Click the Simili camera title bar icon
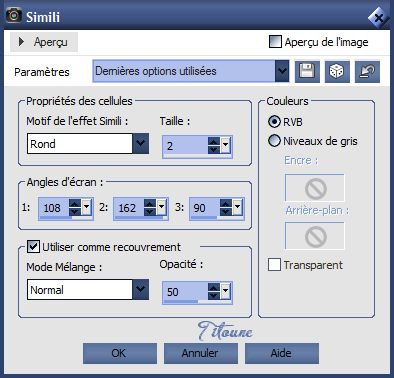Screen dimensions: 394x378 click(x=14, y=16)
